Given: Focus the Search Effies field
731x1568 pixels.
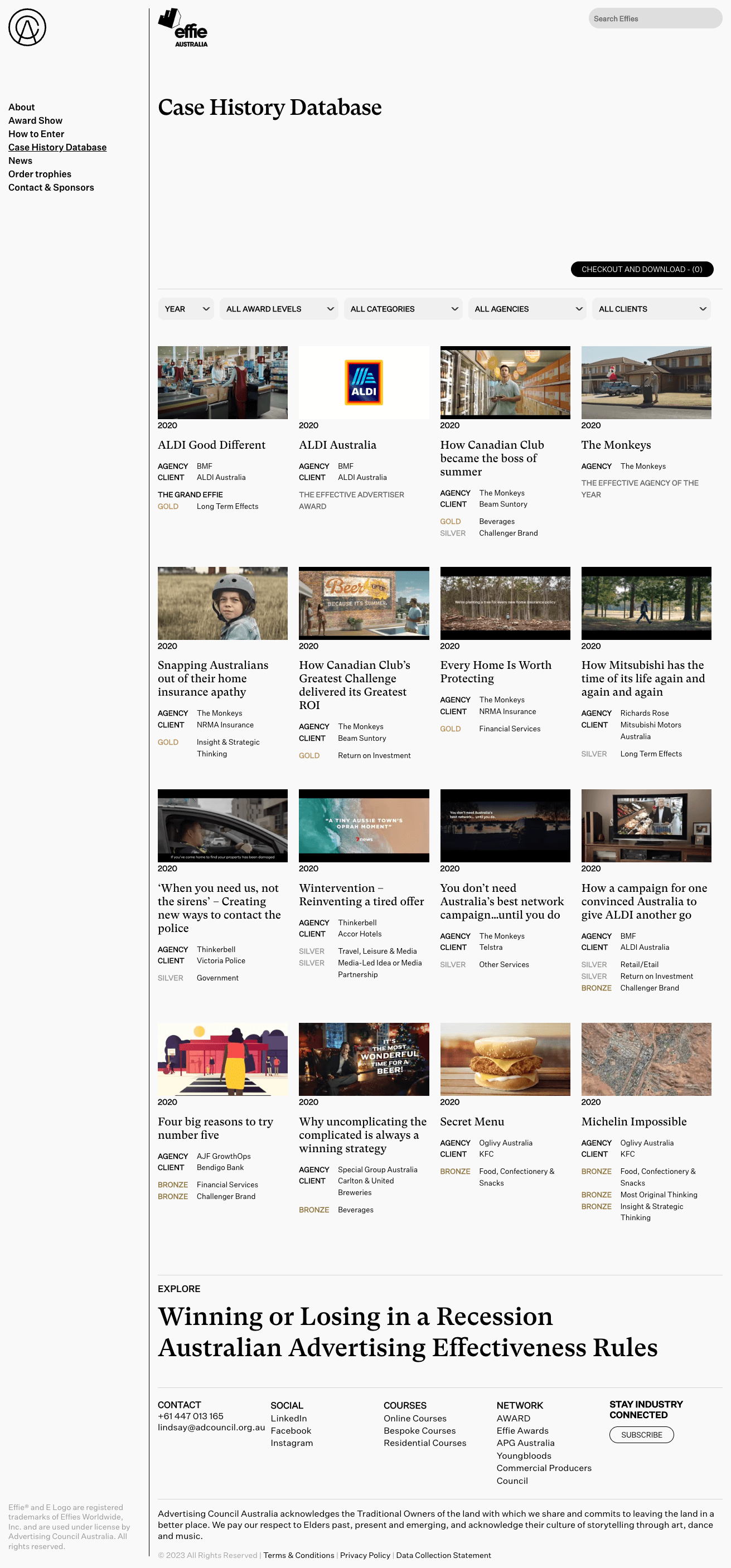Looking at the screenshot, I should [x=654, y=18].
